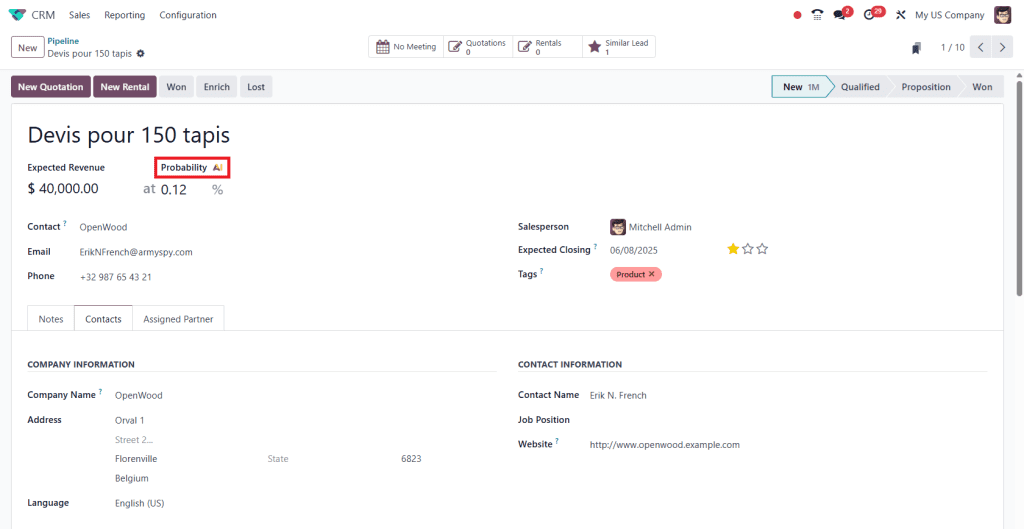Open the gear actions menu beside record title
This screenshot has width=1024, height=529.
(x=140, y=53)
